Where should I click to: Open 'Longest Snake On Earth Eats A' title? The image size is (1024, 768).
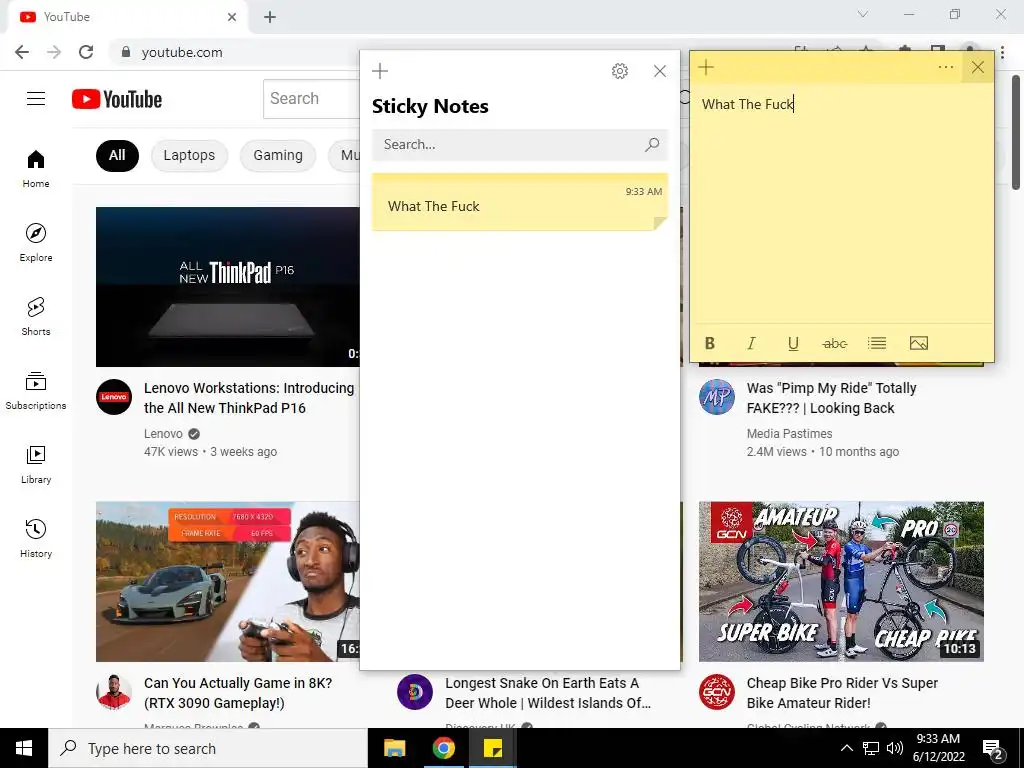[548, 693]
